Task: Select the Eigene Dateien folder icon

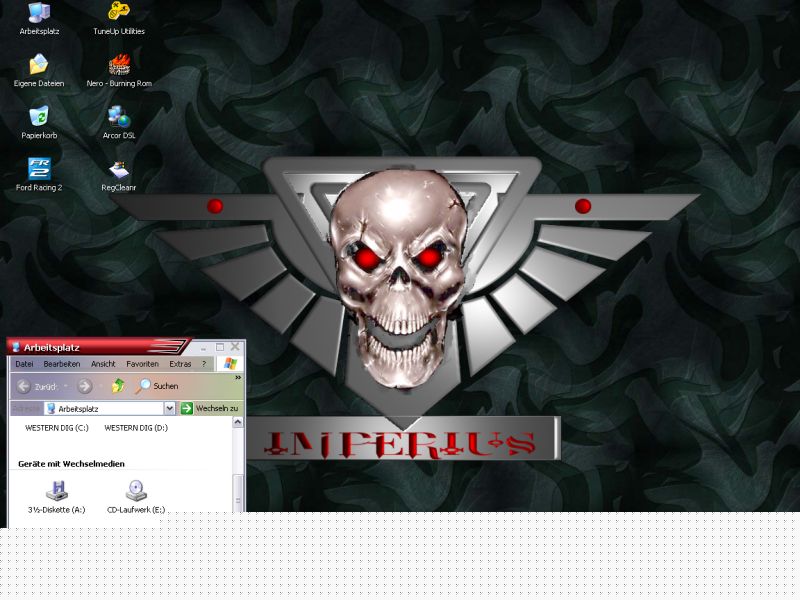Action: [x=39, y=71]
